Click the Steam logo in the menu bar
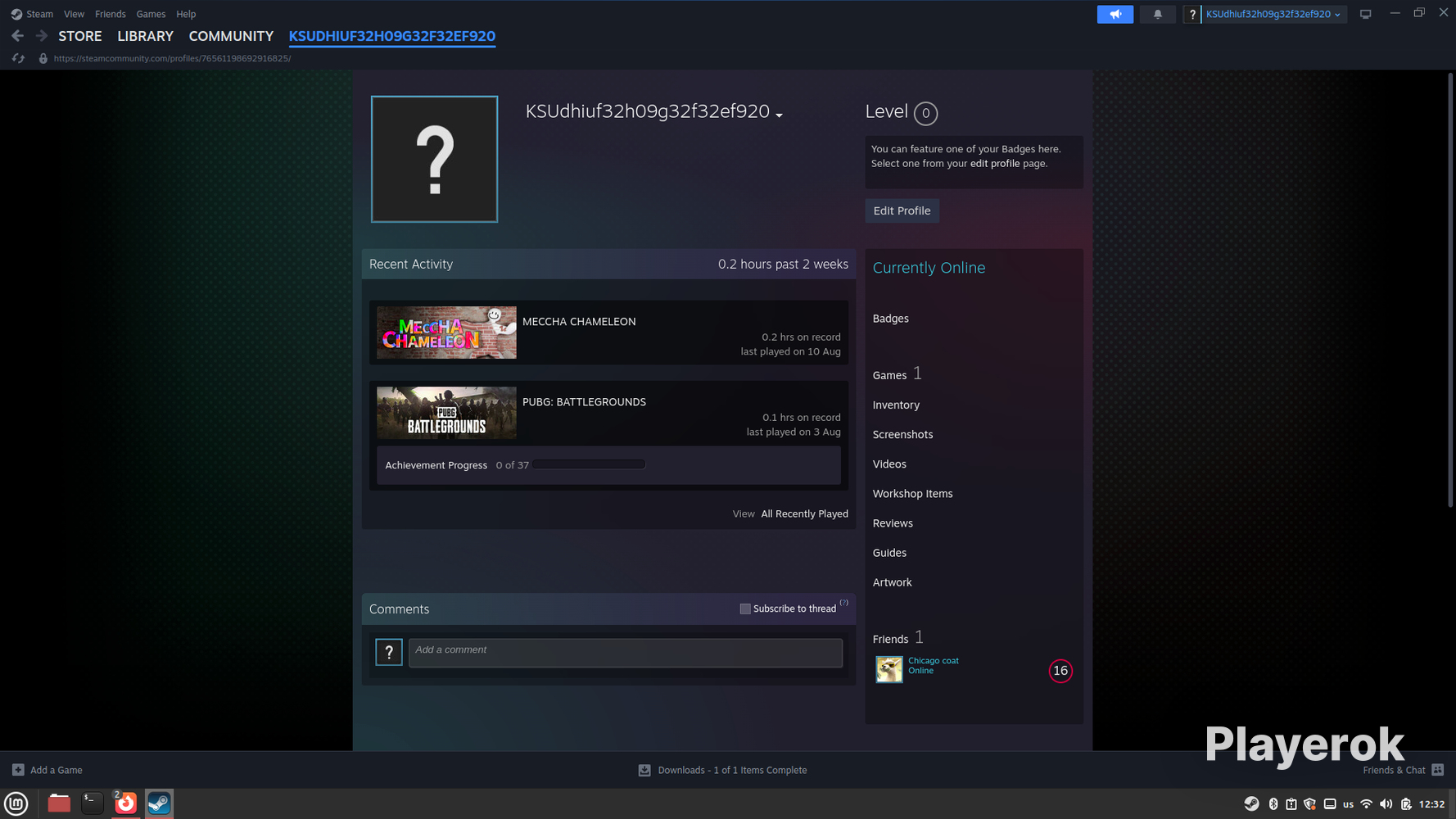The width and height of the screenshot is (1456, 819). 16,14
